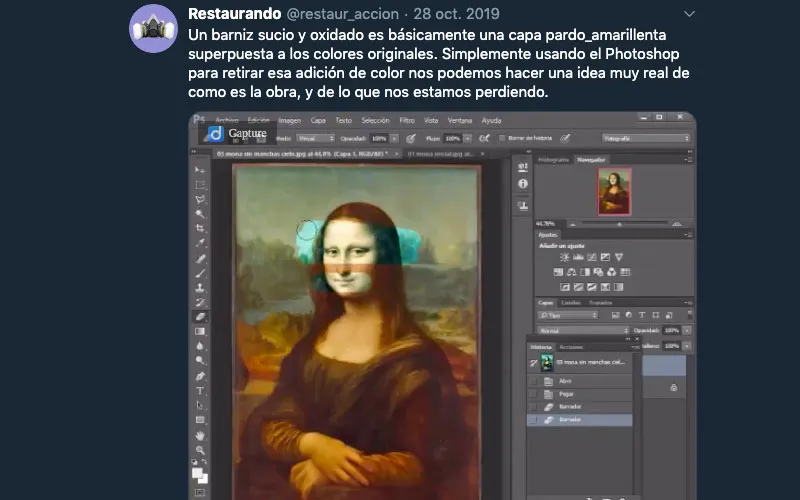
Task: Click the lock icon in Layers panel
Action: click(x=673, y=388)
